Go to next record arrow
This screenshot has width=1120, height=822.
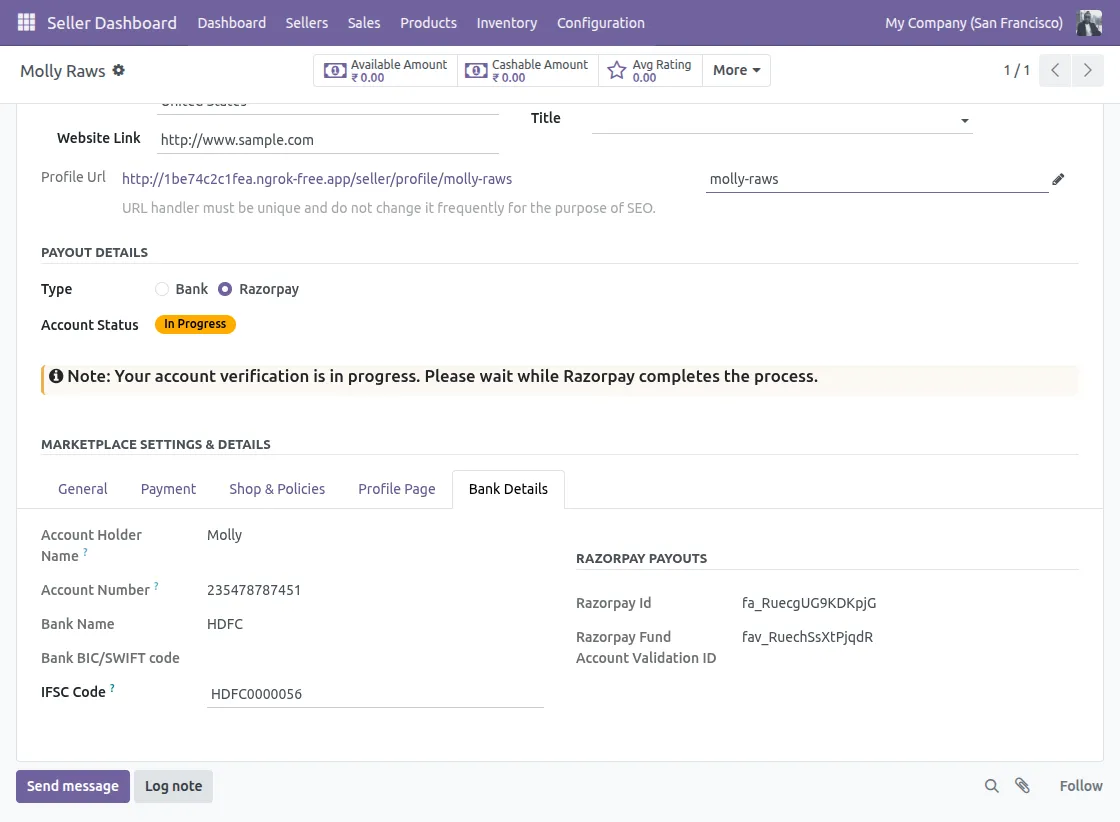(1086, 71)
